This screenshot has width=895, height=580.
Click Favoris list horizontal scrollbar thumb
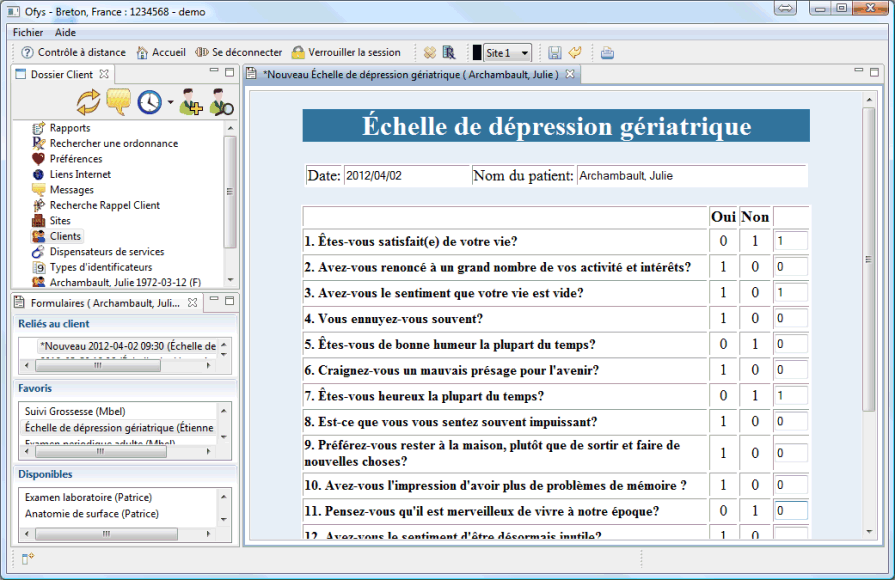[x=100, y=452]
